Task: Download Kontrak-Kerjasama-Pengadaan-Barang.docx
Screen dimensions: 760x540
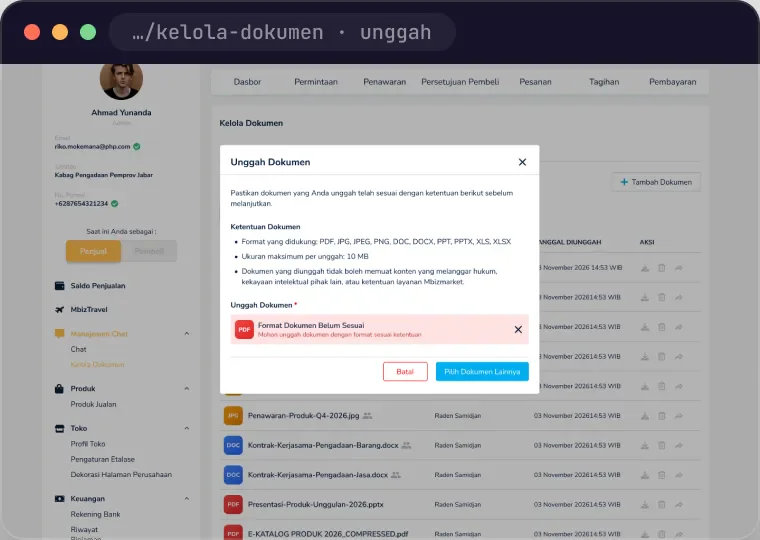Action: click(x=645, y=445)
